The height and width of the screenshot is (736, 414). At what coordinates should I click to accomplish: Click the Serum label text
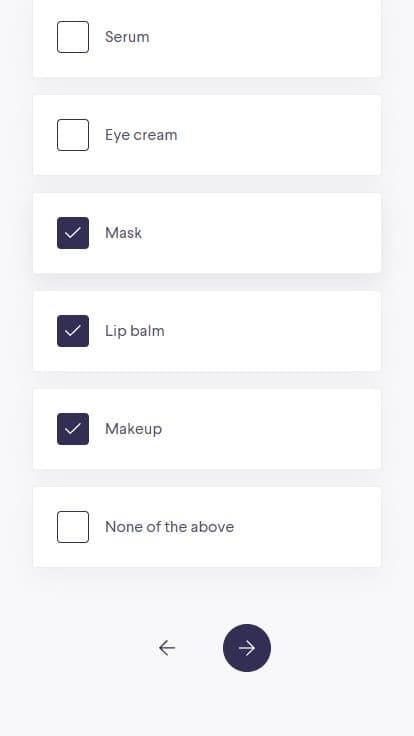[x=127, y=37]
